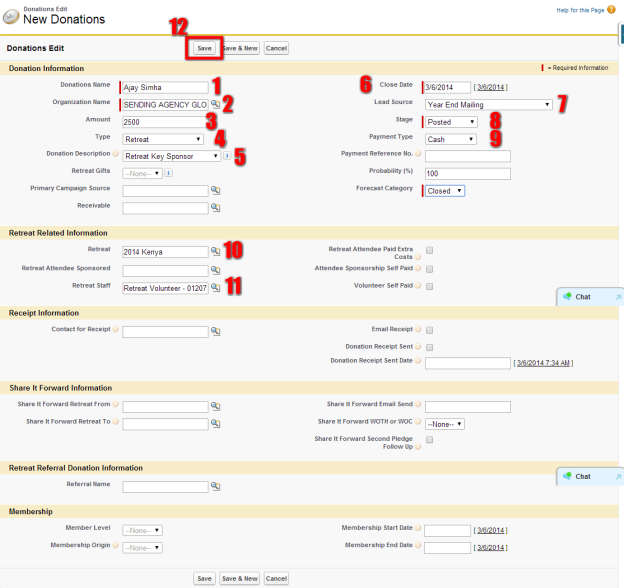624x588 pixels.
Task: Check Retreat Attendee Paid Extra Costs box
Action: tap(429, 250)
